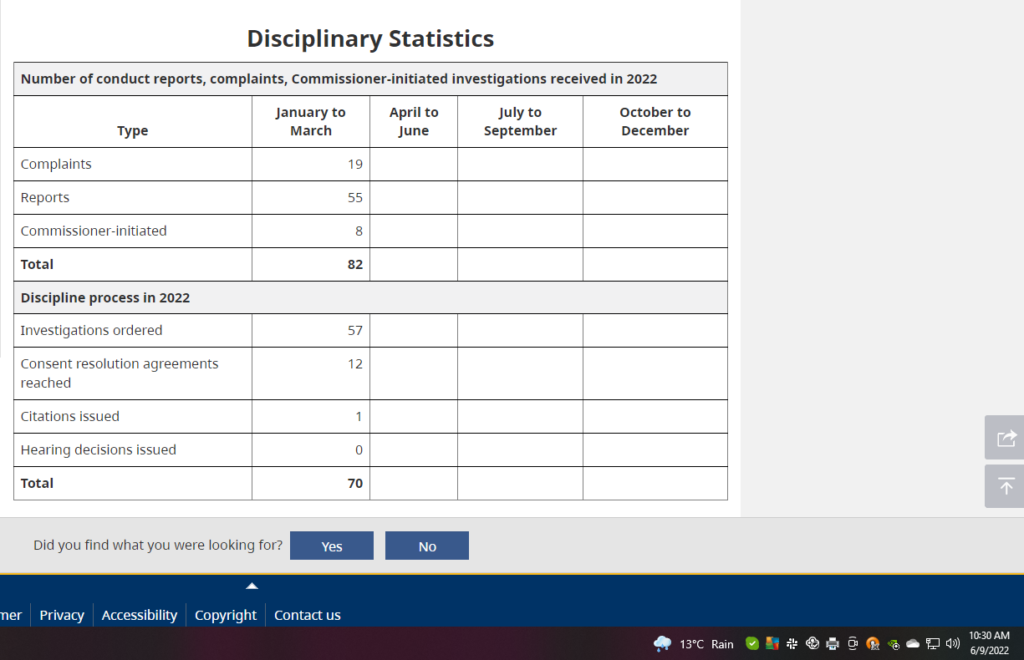This screenshot has width=1024, height=660.
Task: Click the Citations issued row label
Action: [70, 416]
